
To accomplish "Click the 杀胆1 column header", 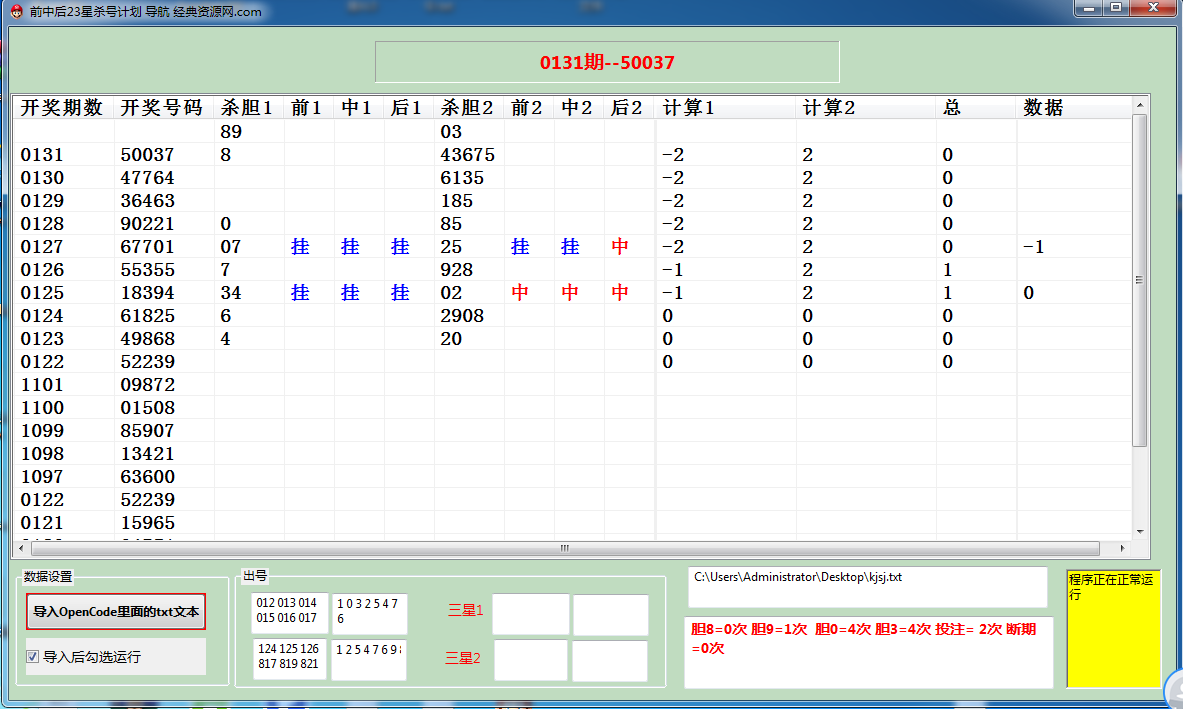I will pos(248,107).
